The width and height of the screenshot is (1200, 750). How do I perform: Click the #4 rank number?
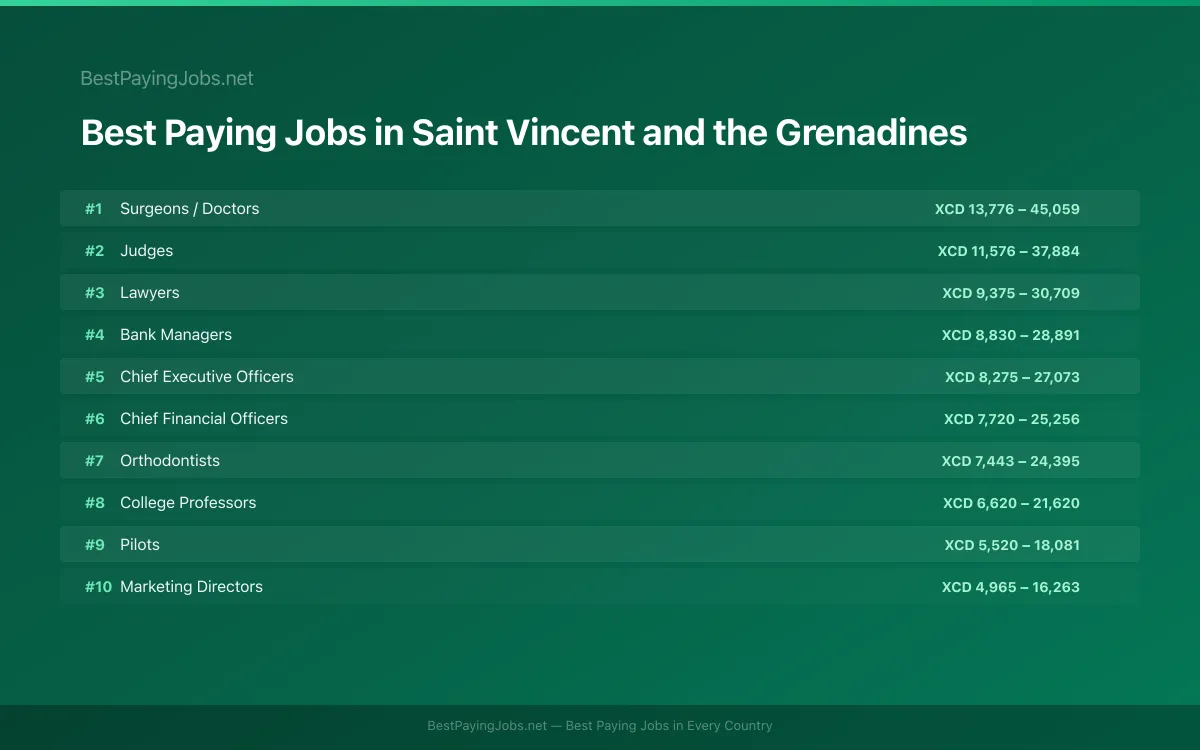click(94, 335)
